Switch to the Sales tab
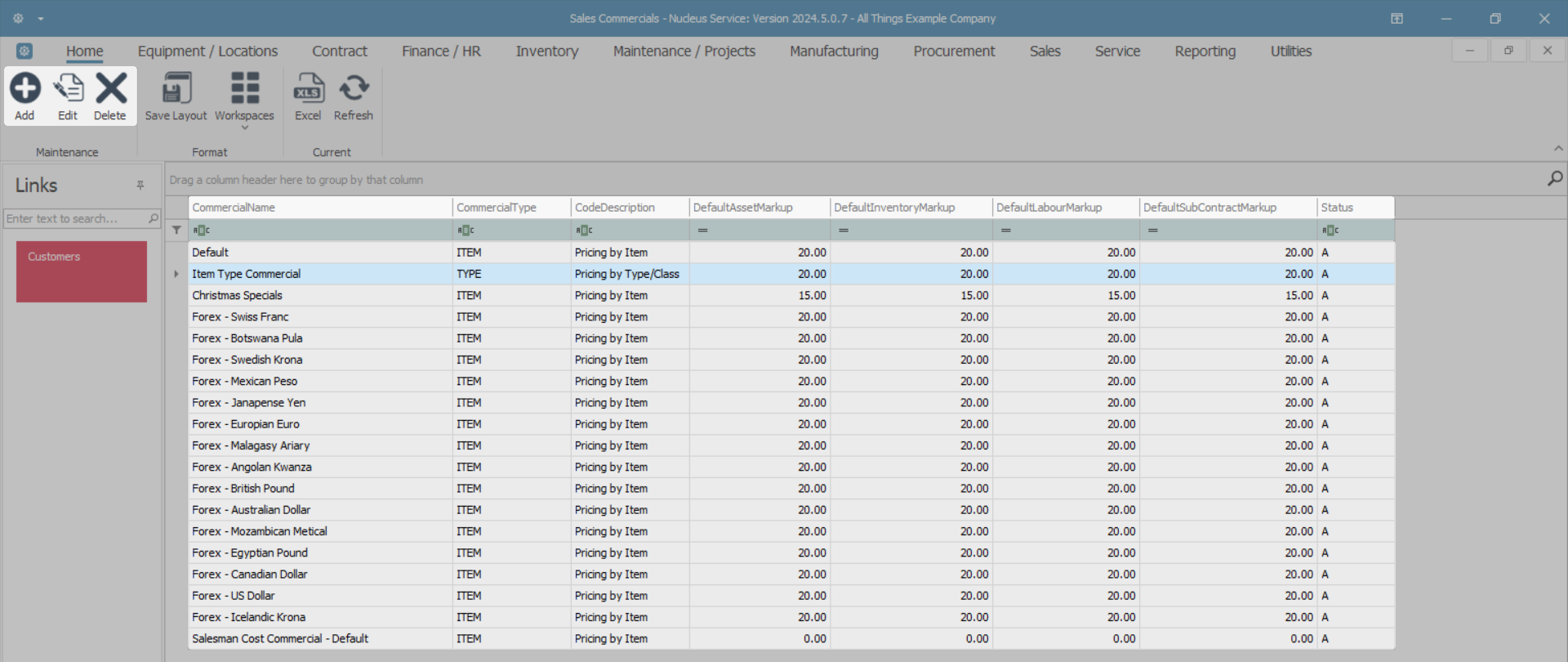This screenshot has width=1568, height=662. 1045,51
